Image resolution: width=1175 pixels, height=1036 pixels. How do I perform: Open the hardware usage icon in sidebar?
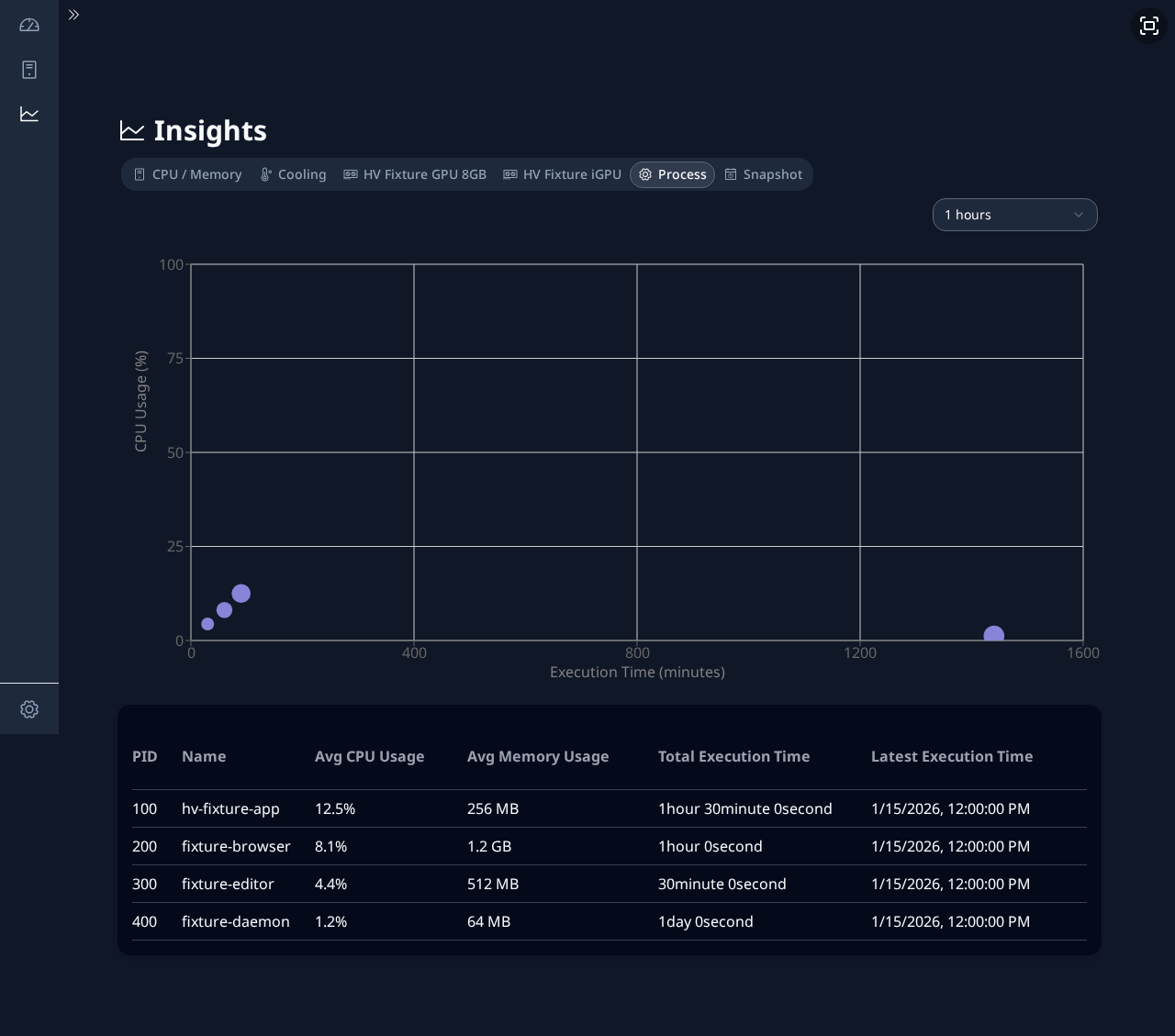29,70
